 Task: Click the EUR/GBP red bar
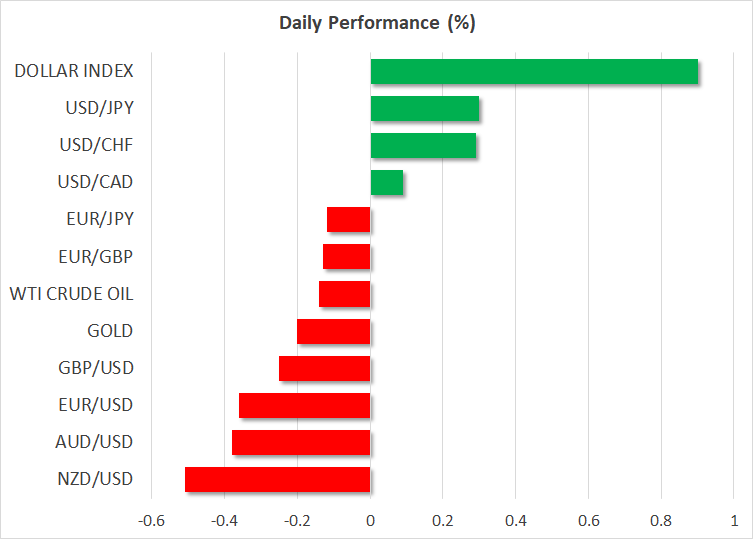click(x=347, y=256)
